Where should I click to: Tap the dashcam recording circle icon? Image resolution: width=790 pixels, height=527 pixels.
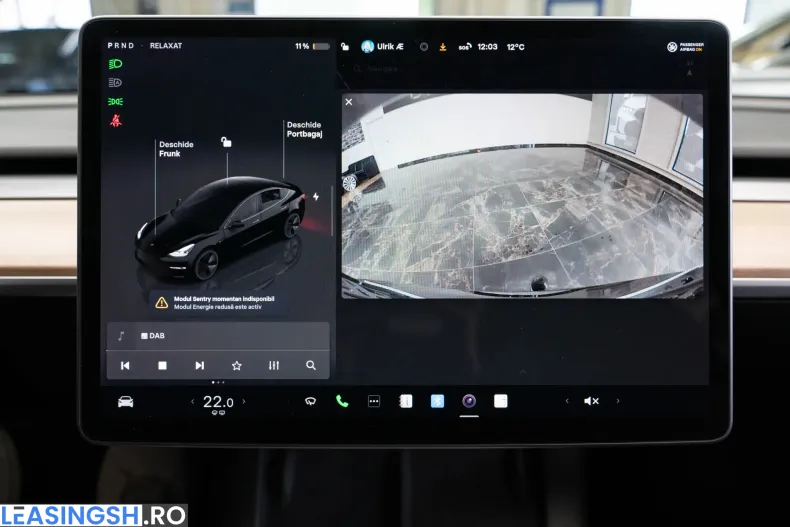click(424, 47)
